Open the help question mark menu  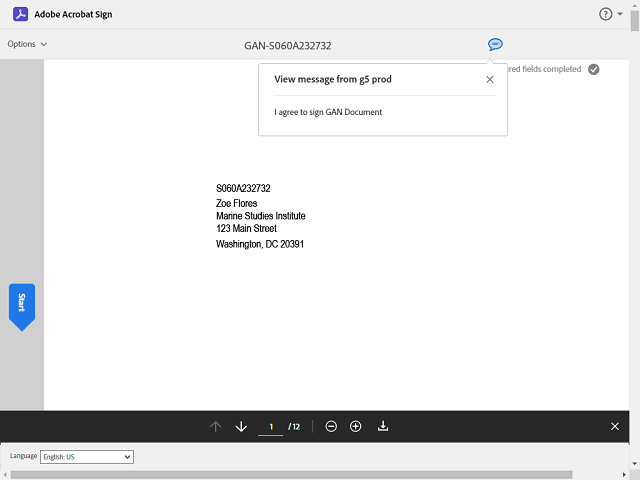coord(605,14)
